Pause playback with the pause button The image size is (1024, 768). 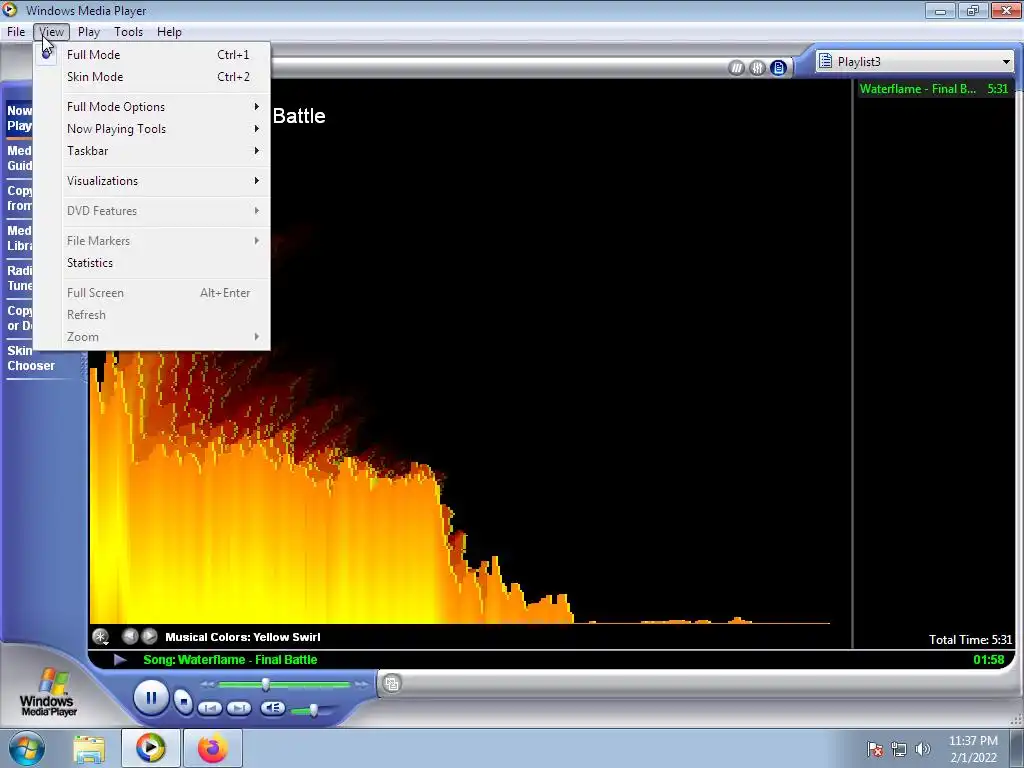152,697
